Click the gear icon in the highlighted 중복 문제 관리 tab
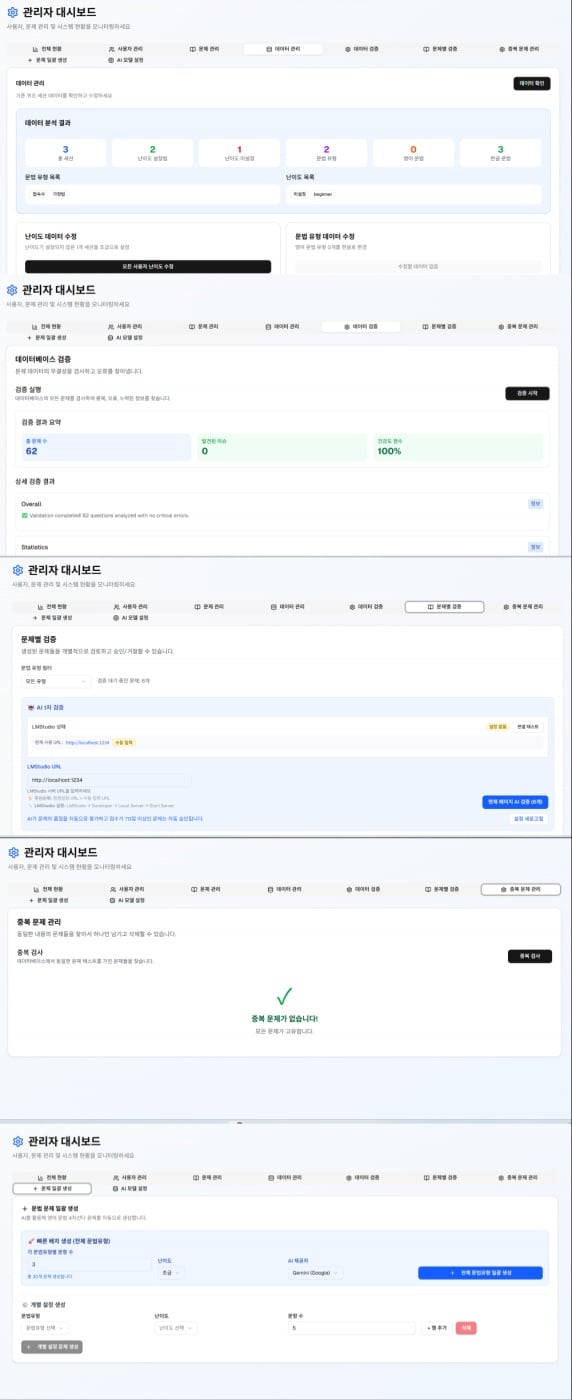The width and height of the screenshot is (572, 1400). click(503, 889)
